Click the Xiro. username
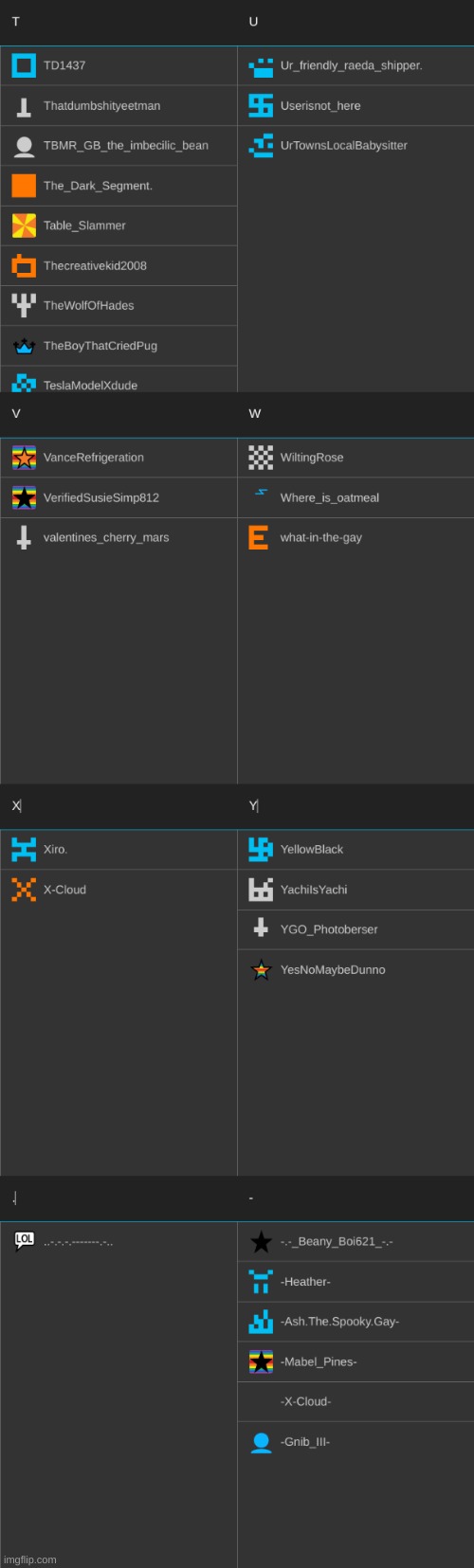Image resolution: width=474 pixels, height=1568 pixels. point(55,849)
